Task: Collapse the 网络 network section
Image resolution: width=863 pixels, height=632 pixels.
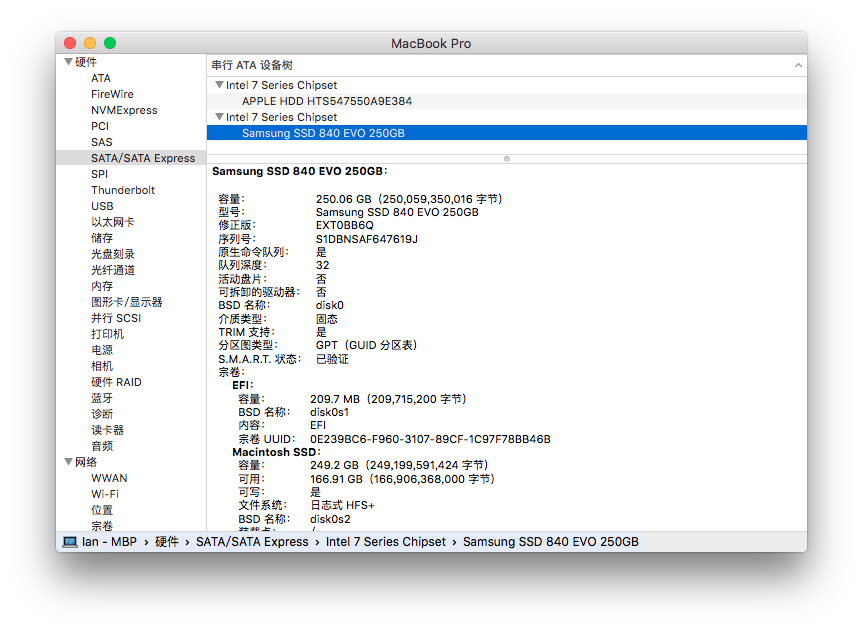Action: [x=69, y=462]
